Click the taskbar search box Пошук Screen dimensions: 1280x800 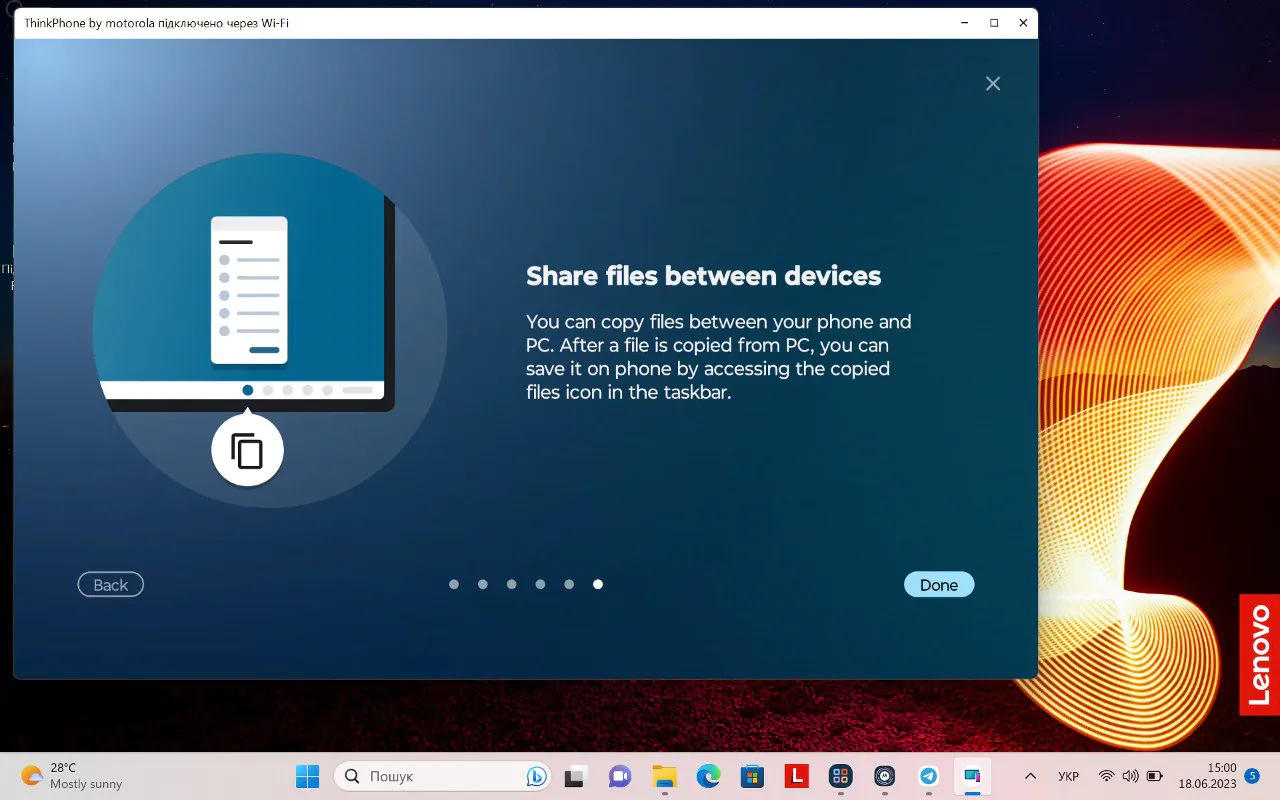(443, 776)
